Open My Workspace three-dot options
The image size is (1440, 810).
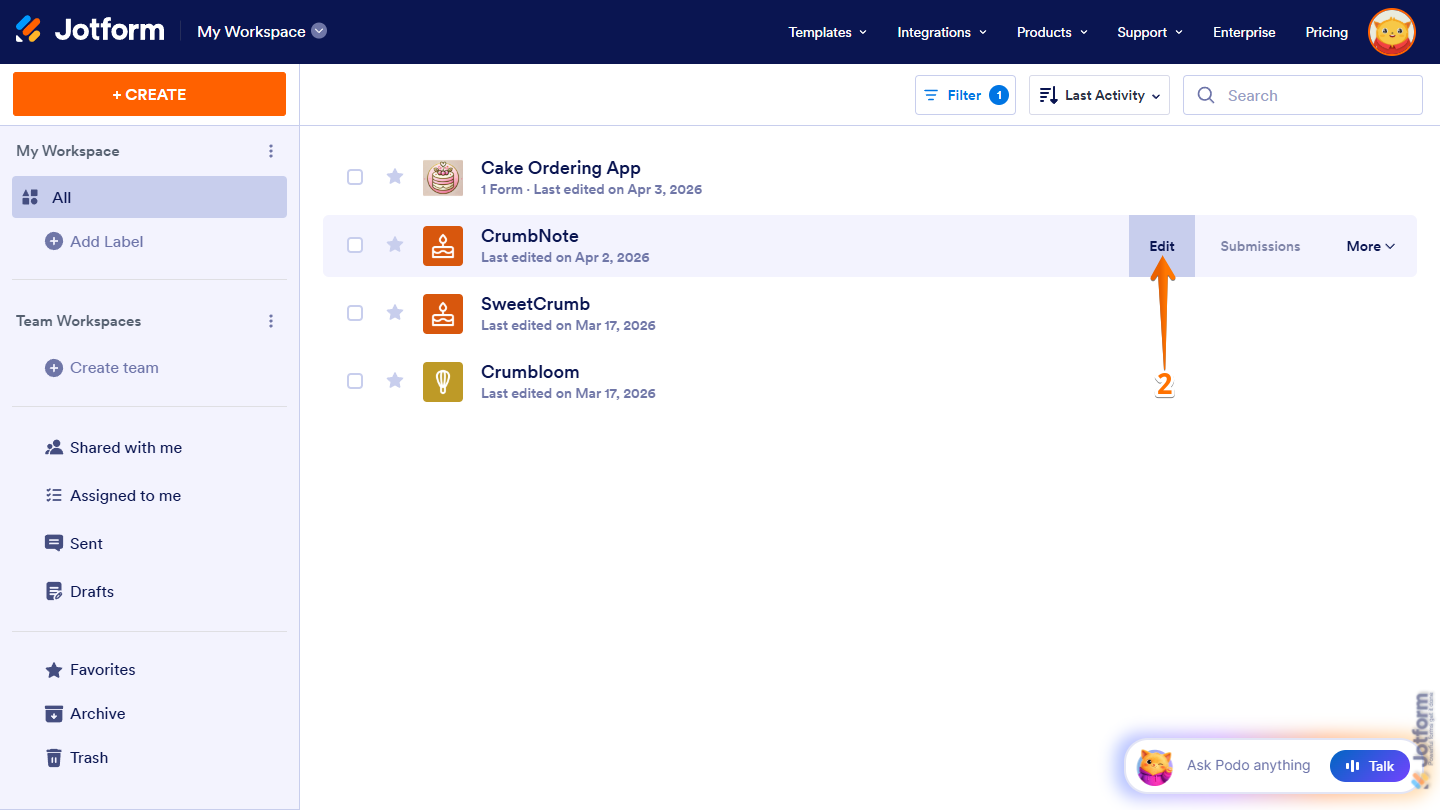point(271,151)
